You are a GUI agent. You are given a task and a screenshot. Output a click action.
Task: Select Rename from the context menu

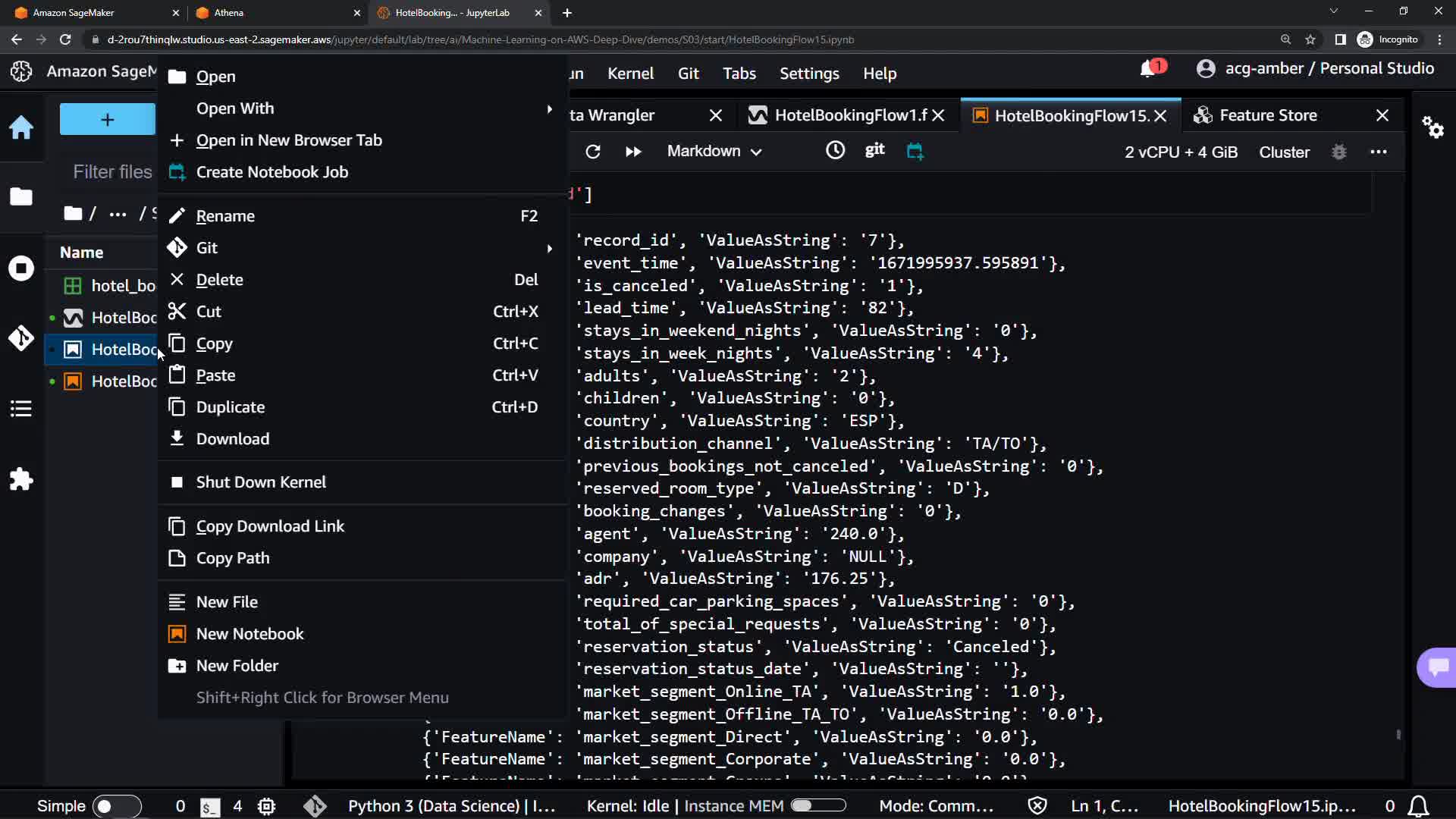click(x=225, y=216)
